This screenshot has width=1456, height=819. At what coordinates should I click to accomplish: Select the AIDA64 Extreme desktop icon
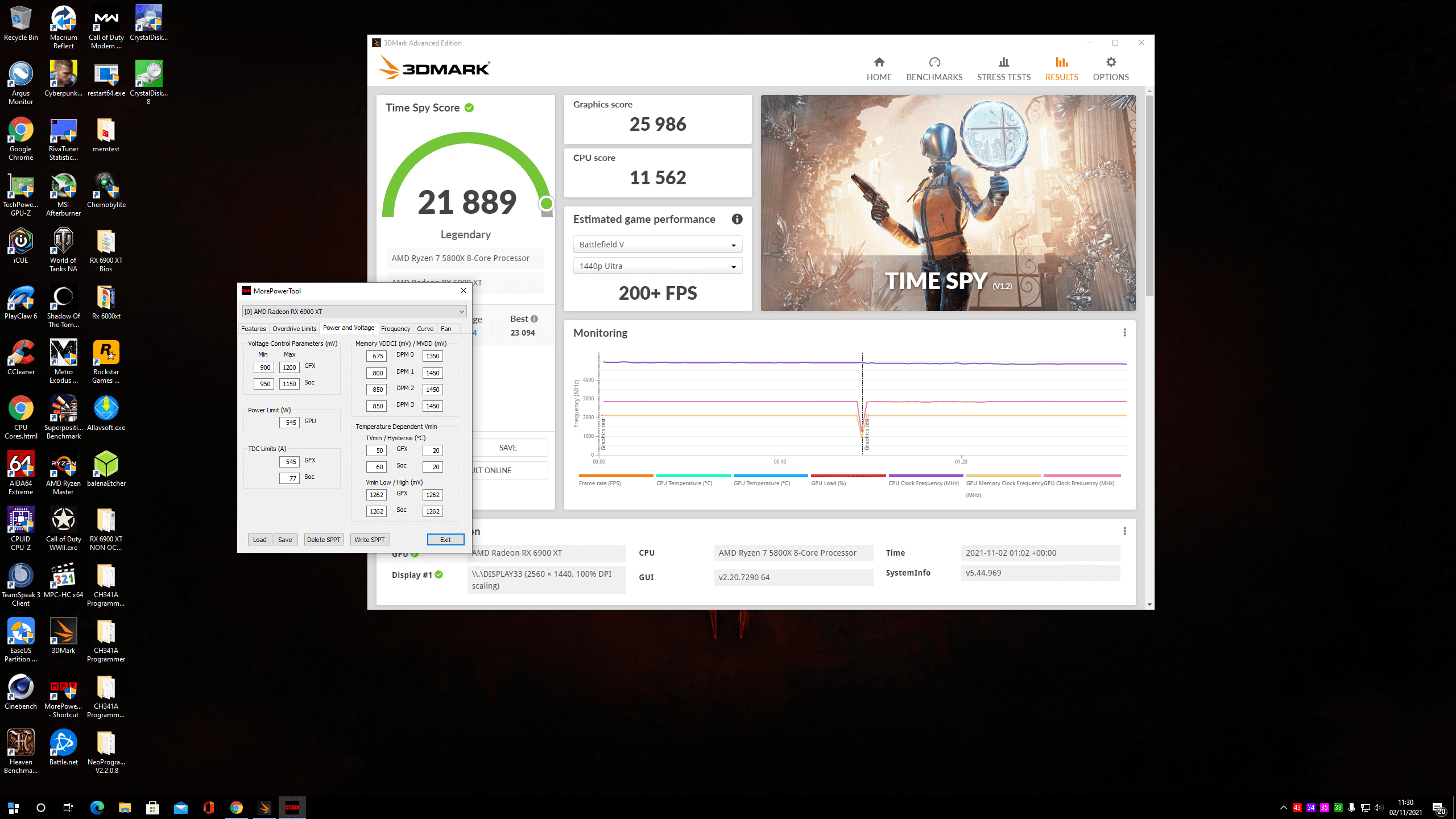(21, 473)
